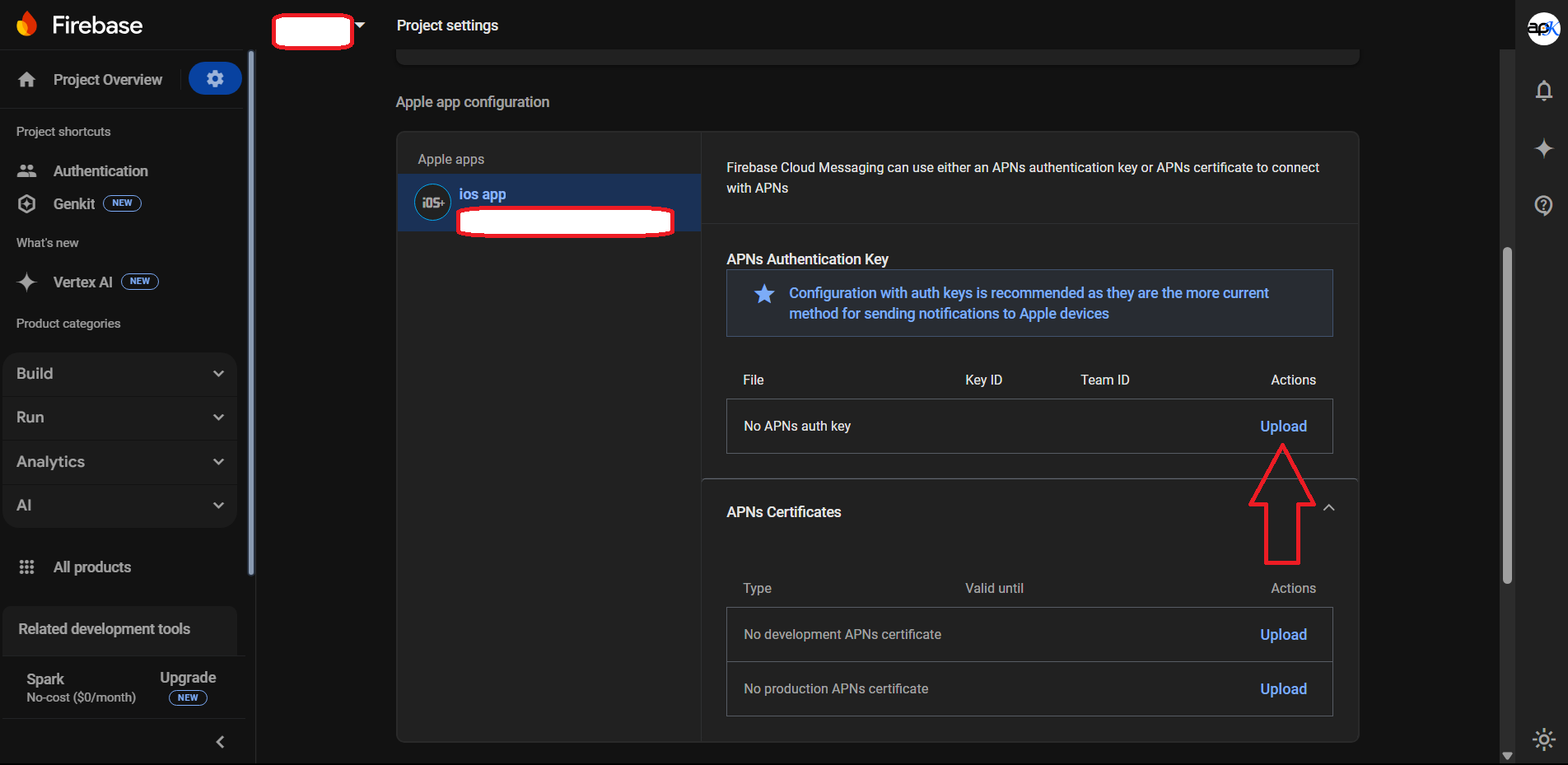
Task: Click the Firebase logo icon
Action: (27, 25)
